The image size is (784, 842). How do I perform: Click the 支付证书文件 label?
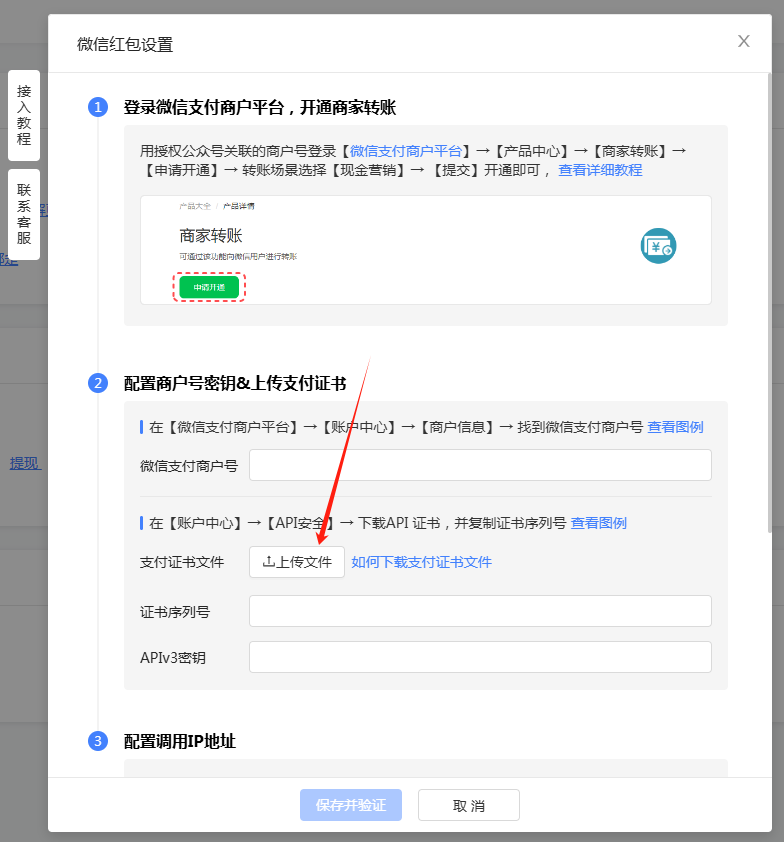coord(182,562)
